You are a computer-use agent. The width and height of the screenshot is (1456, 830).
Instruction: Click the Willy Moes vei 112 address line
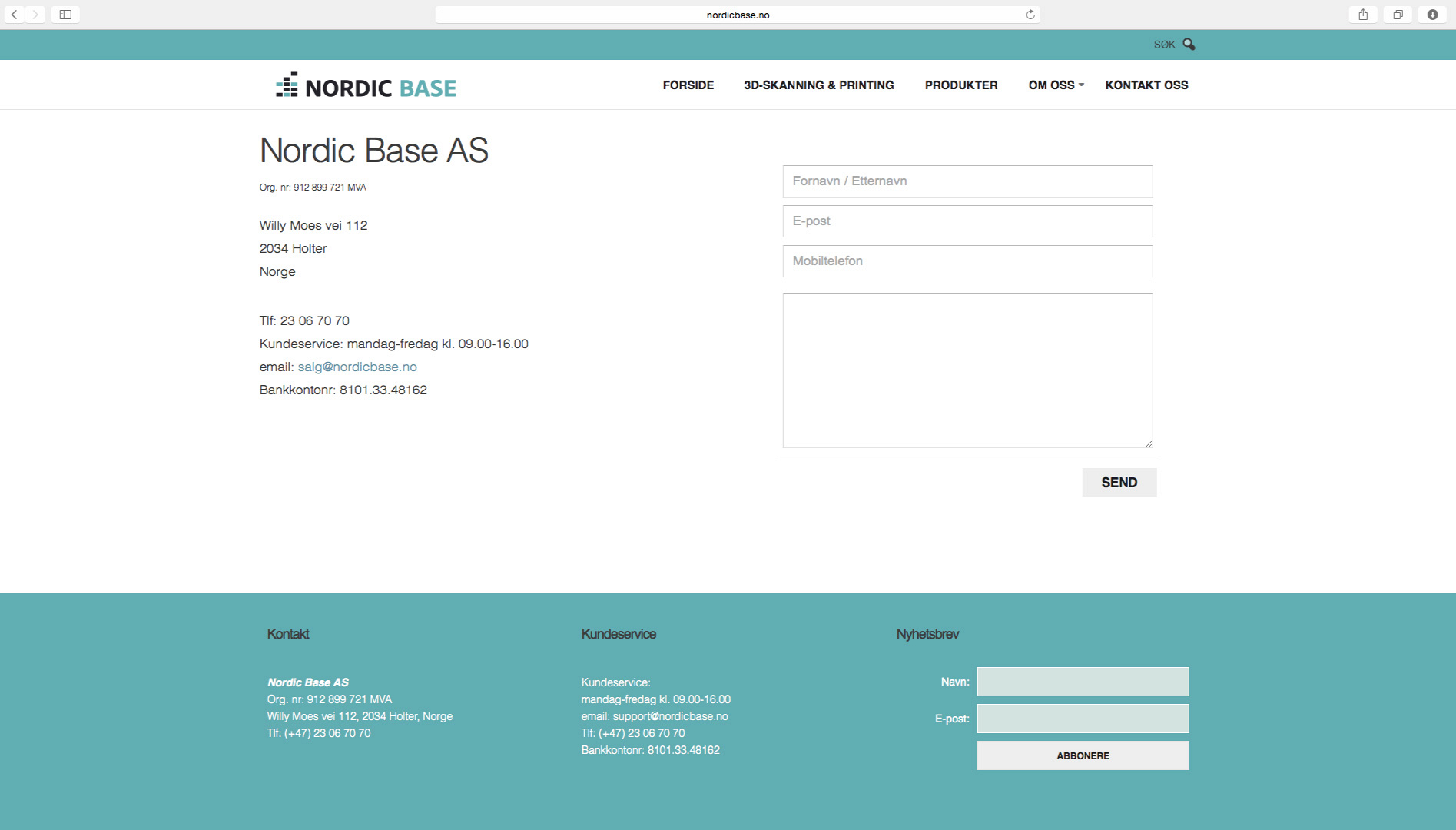click(x=313, y=226)
